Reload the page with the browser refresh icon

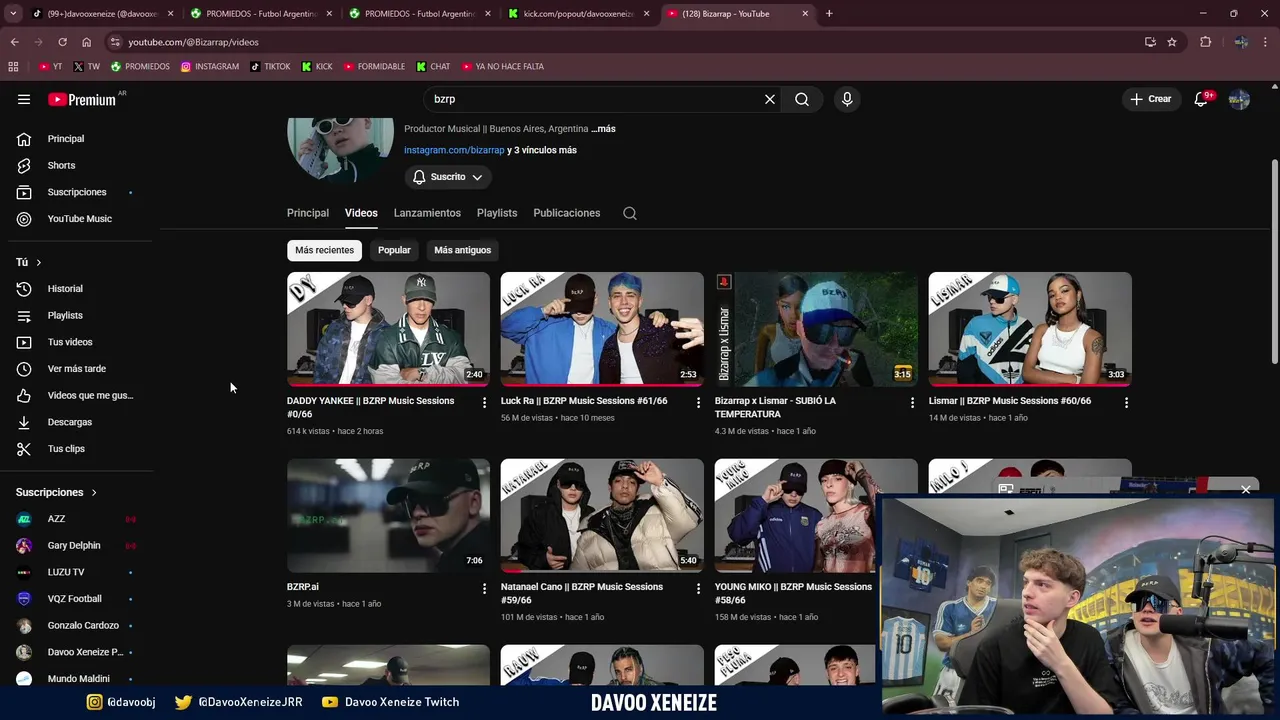click(x=62, y=42)
